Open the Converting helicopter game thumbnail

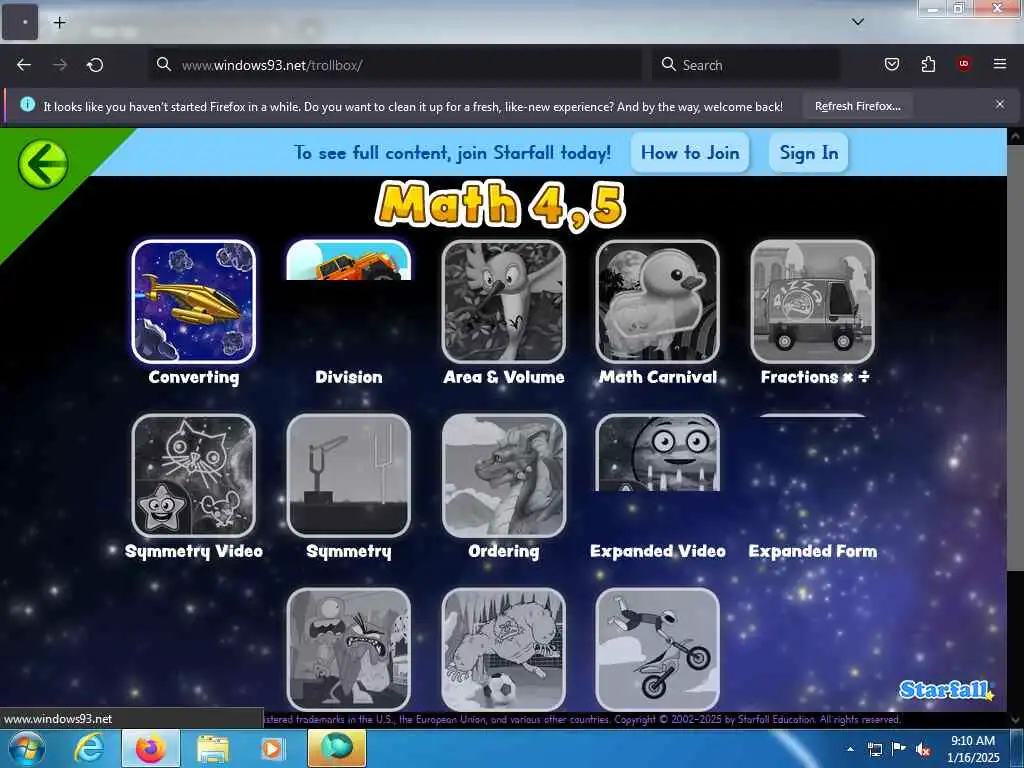coord(193,301)
